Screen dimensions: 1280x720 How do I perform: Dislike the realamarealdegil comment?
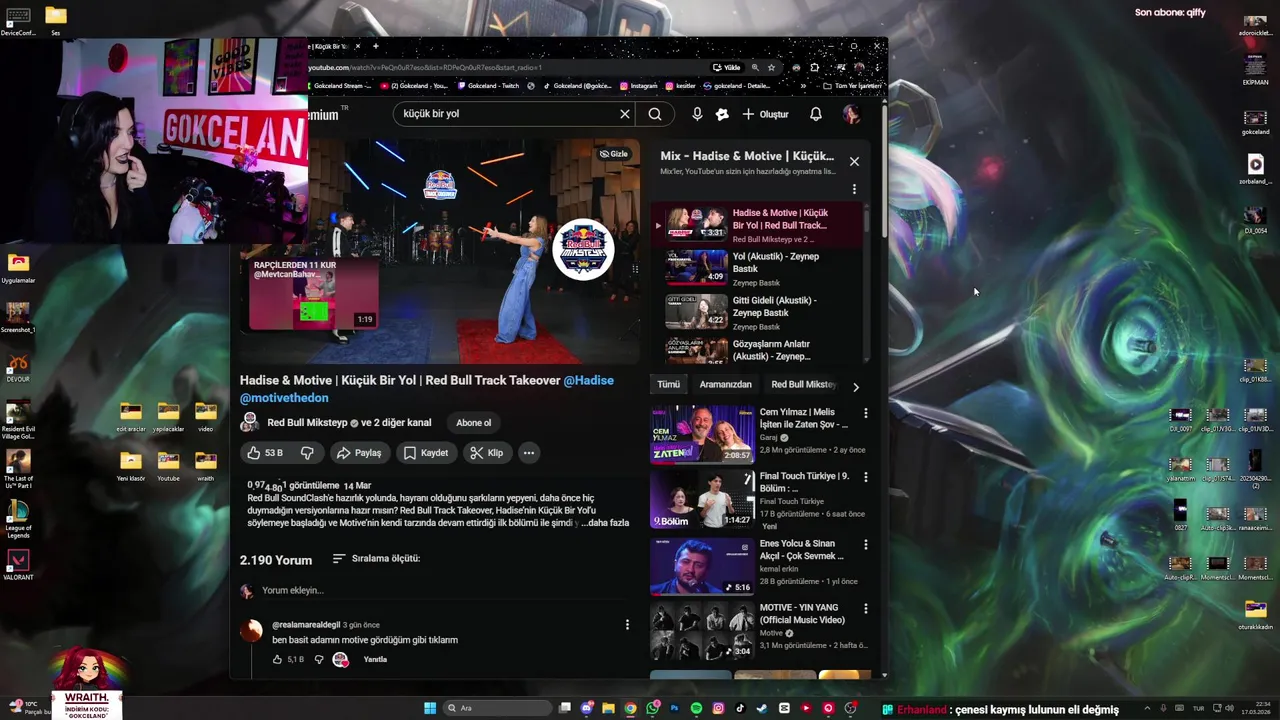(319, 660)
